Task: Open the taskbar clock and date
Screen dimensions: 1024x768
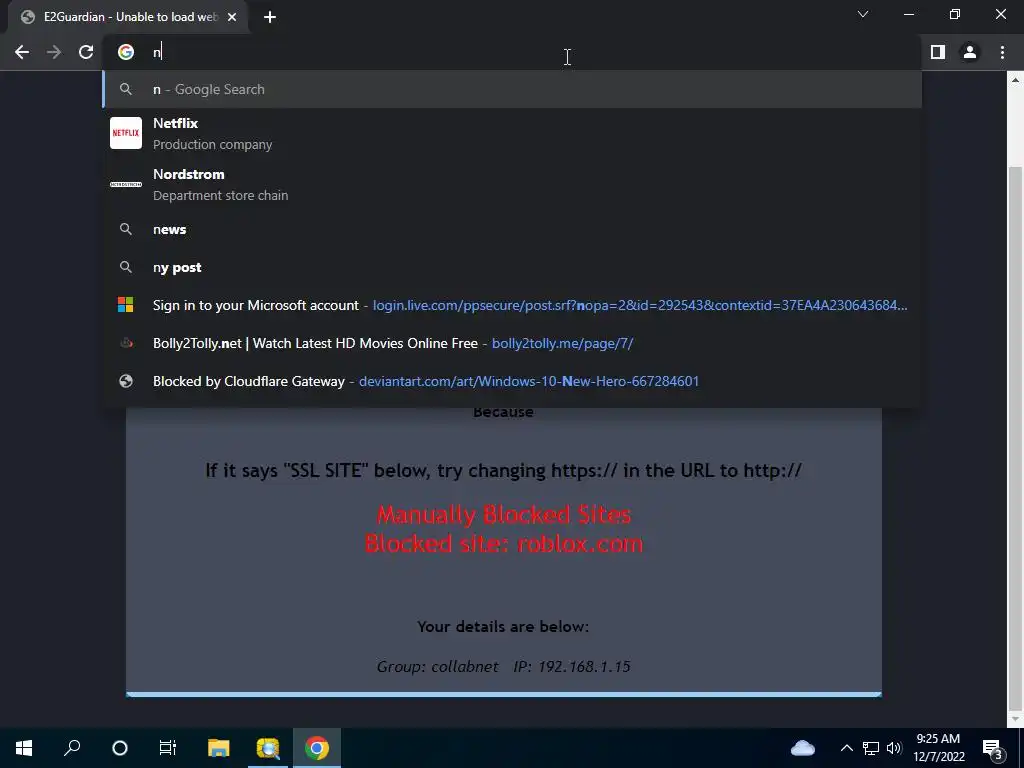Action: [x=938, y=748]
